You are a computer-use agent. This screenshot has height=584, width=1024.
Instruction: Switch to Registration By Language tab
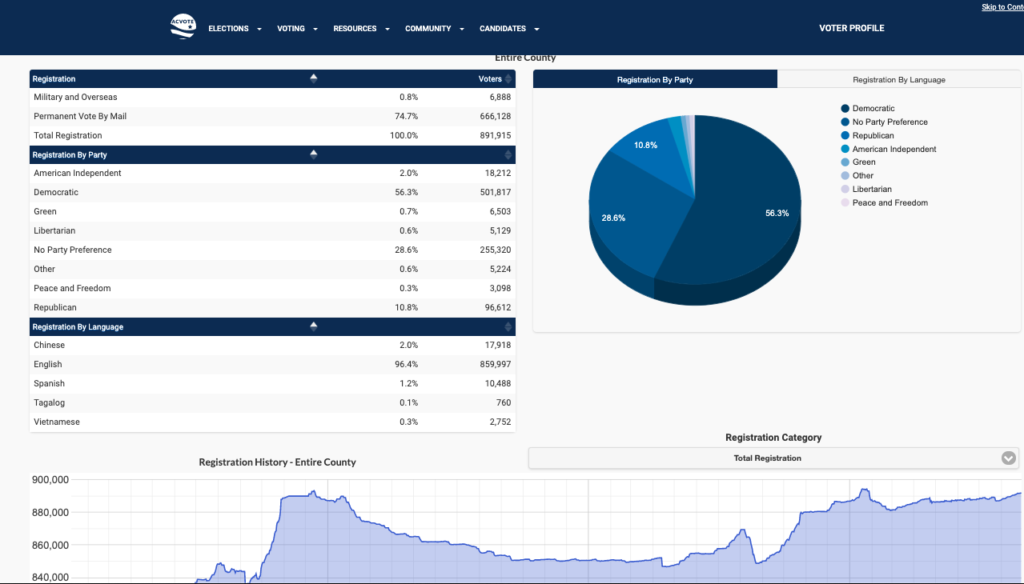pyautogui.click(x=898, y=79)
